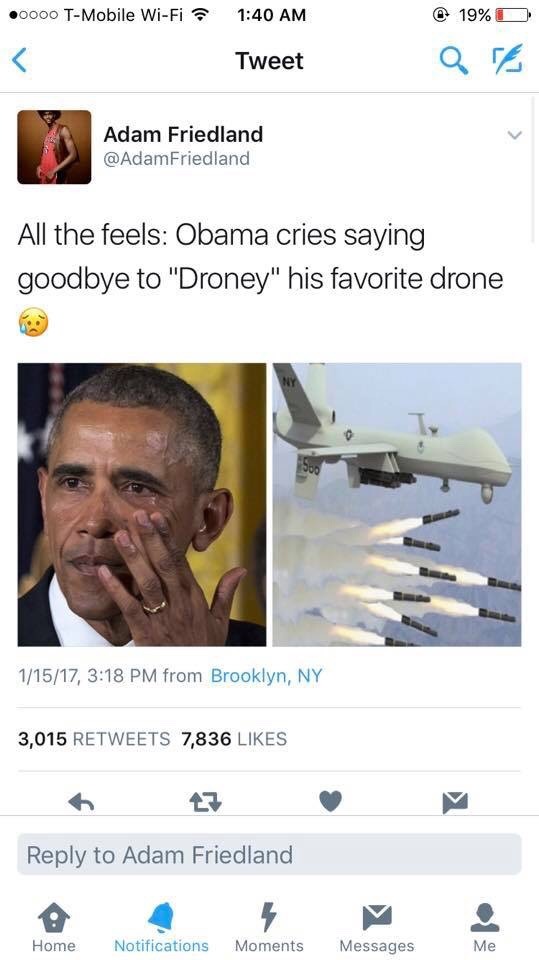This screenshot has height=960, width=539.
Task: View the 3,015 Retweets list
Action: click(x=94, y=739)
